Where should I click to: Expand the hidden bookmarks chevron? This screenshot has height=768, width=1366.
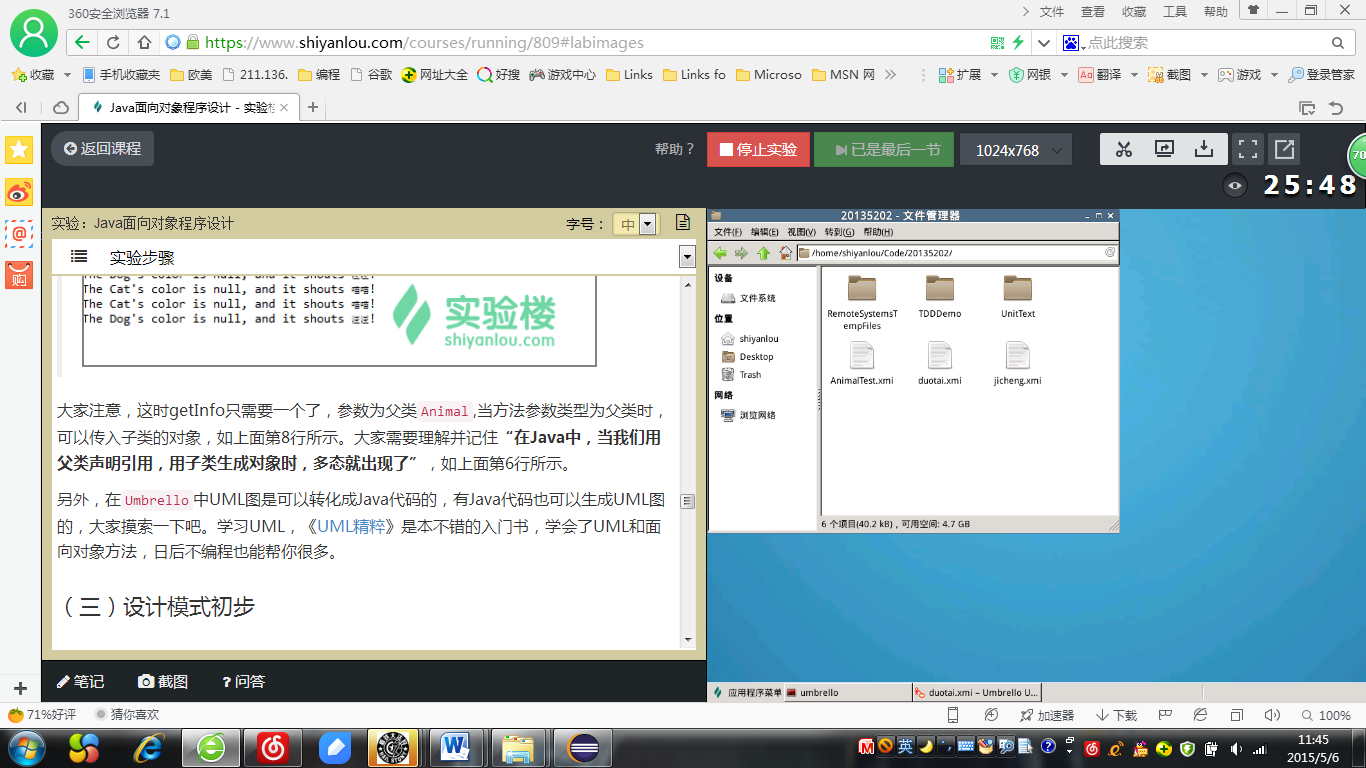[891, 75]
